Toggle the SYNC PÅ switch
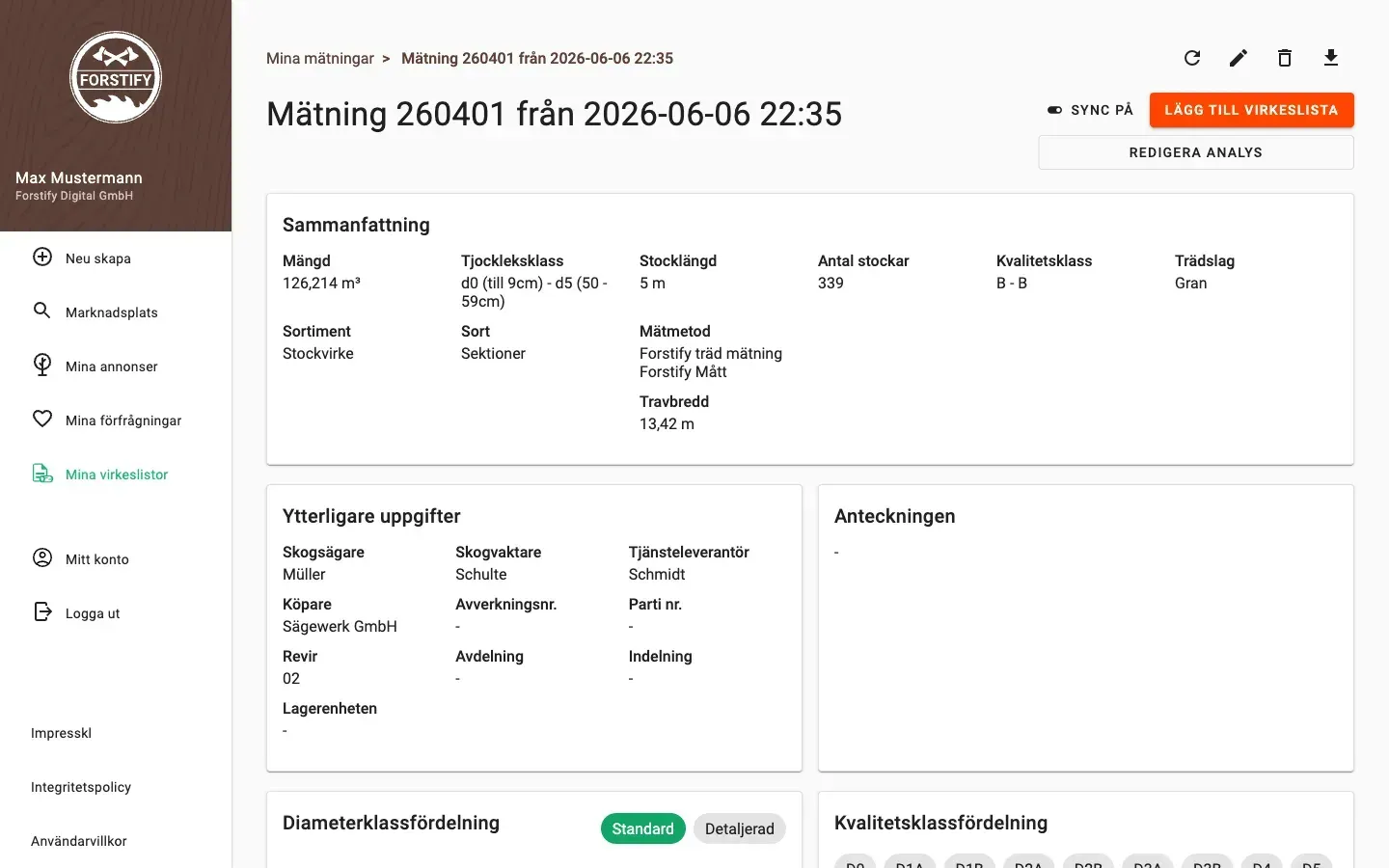The image size is (1389, 868). point(1054,110)
